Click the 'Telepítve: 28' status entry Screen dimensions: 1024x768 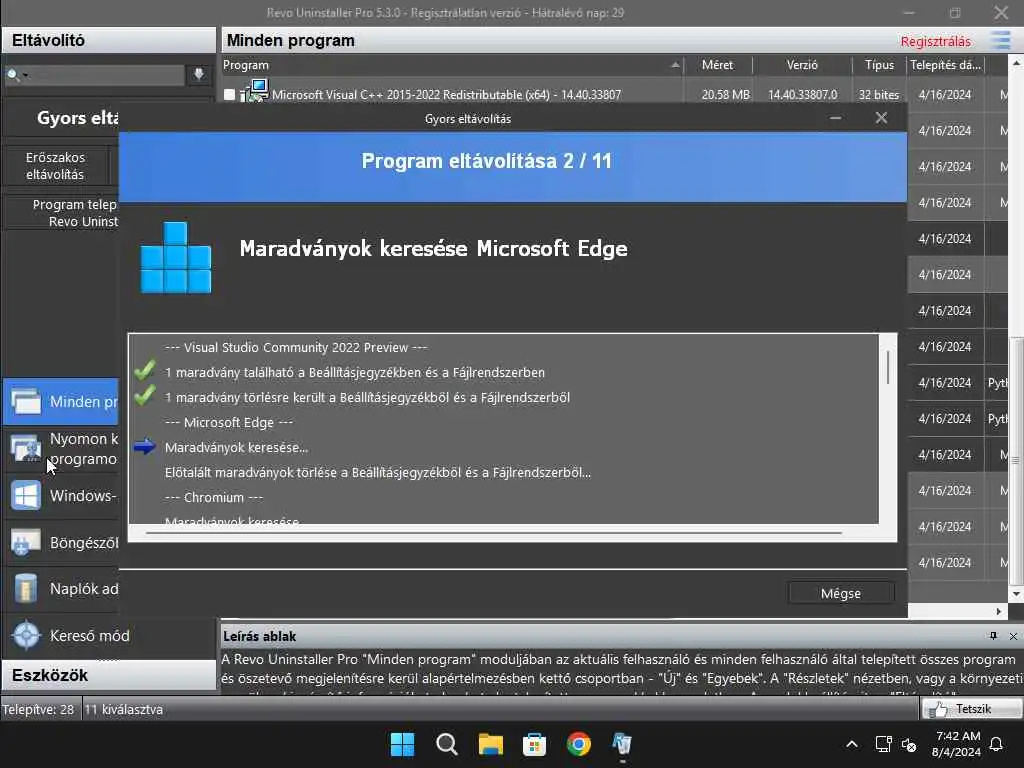click(38, 709)
